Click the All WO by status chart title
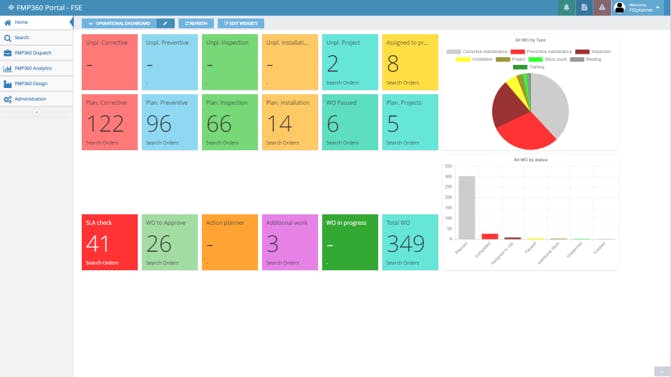Image resolution: width=671 pixels, height=377 pixels. click(530, 160)
